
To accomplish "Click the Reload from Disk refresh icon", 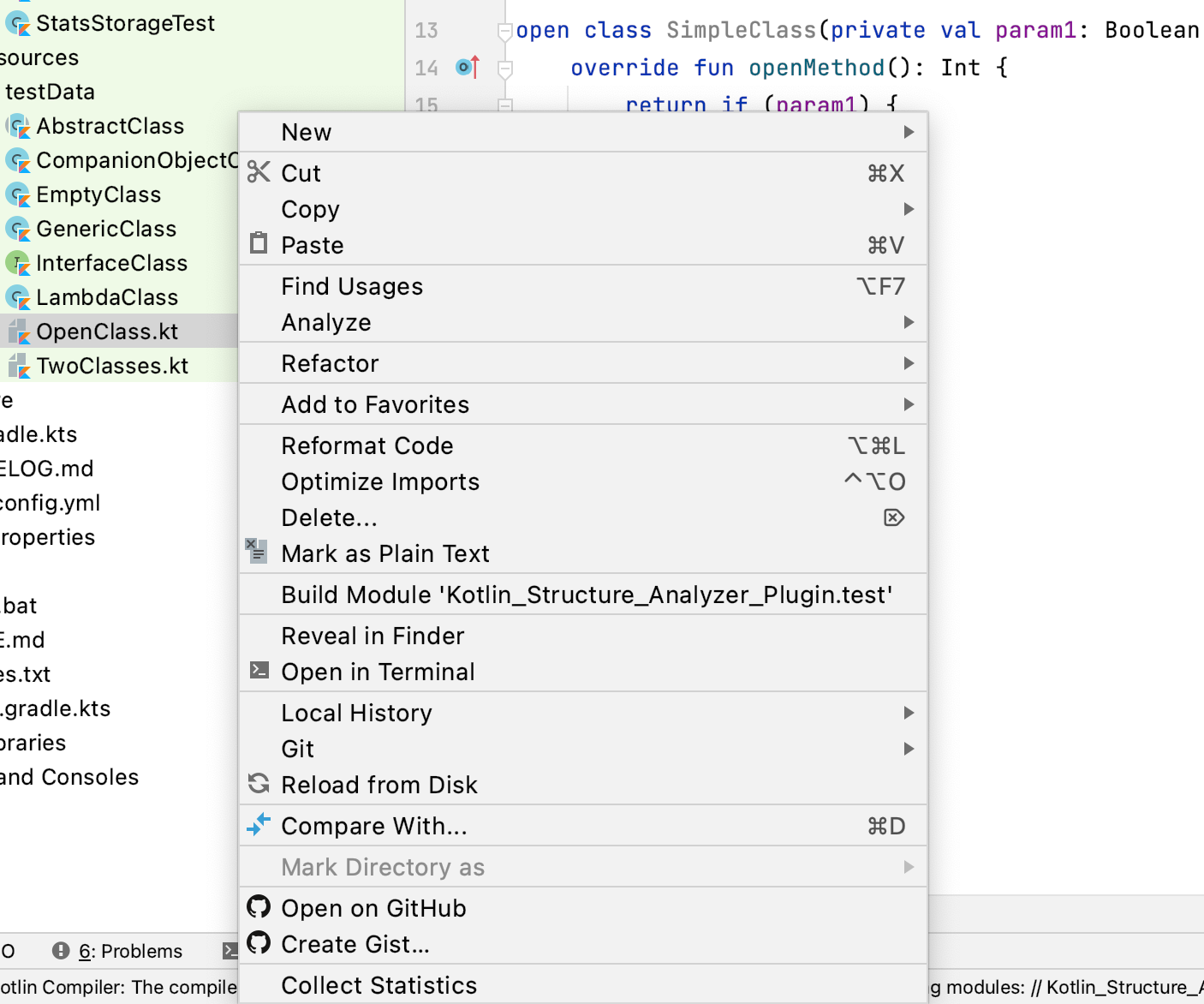I will point(259,783).
